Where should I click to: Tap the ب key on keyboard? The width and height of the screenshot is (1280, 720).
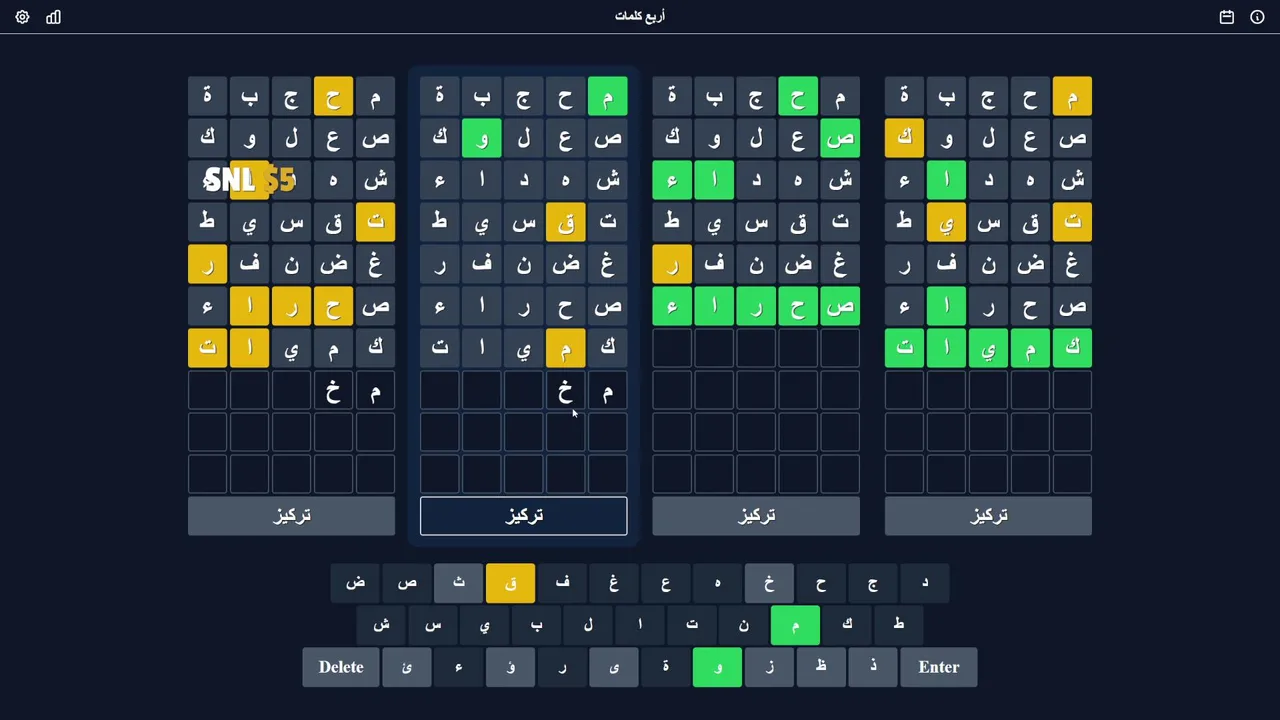tap(537, 625)
